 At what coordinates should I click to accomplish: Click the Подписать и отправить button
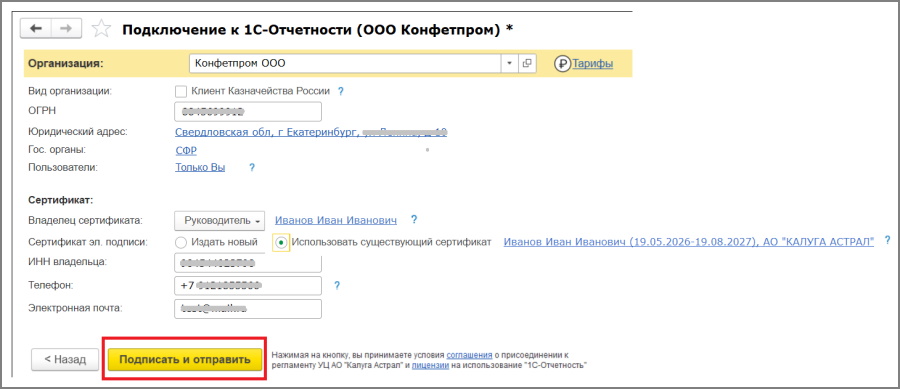[185, 360]
